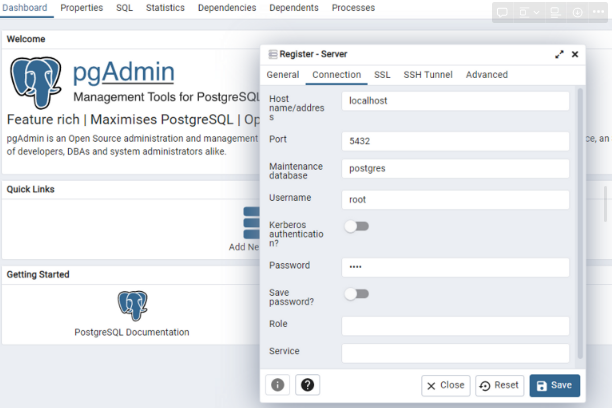
Task: Open the SSL tab
Action: click(382, 75)
